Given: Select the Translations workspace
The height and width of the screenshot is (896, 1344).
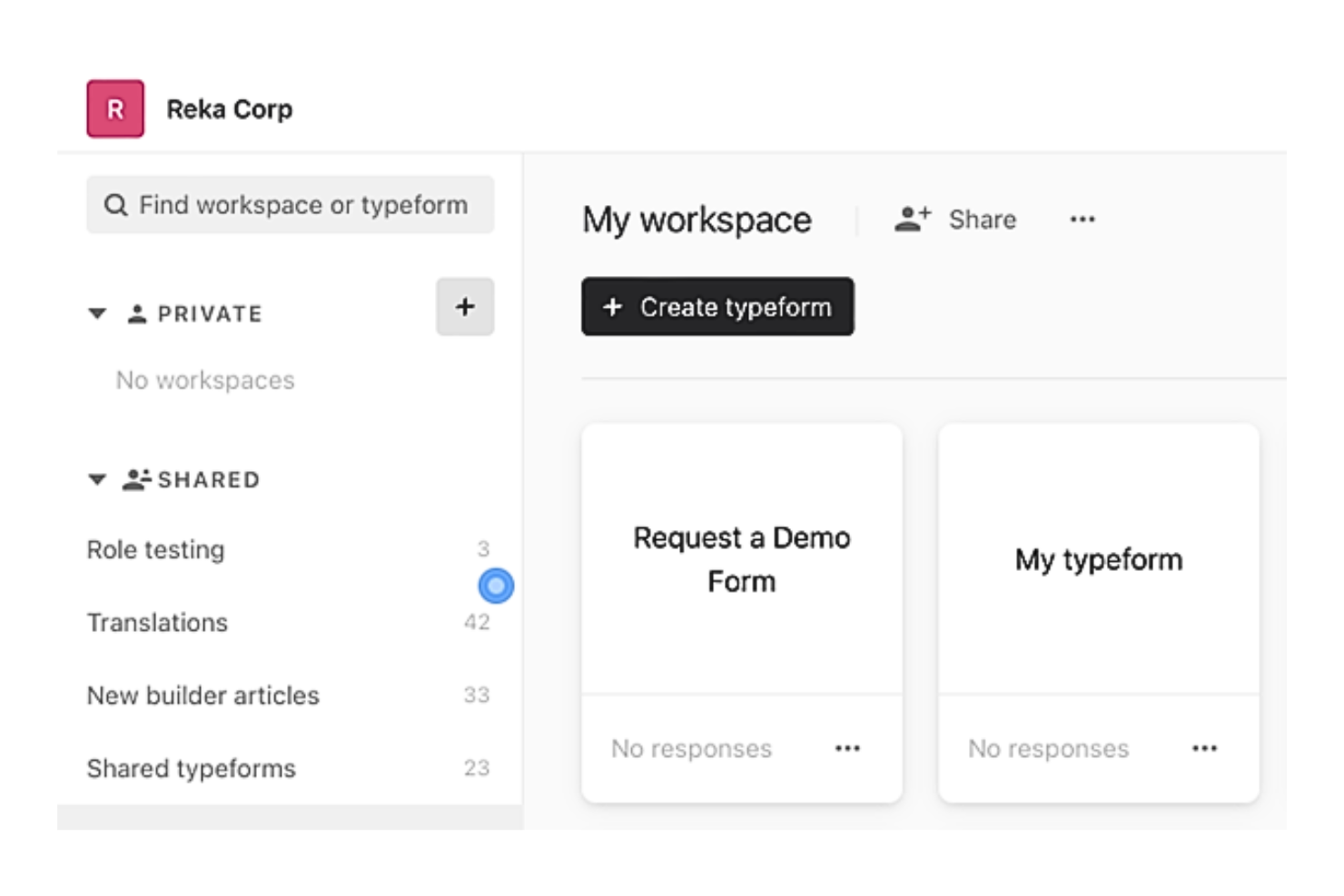Looking at the screenshot, I should [157, 622].
